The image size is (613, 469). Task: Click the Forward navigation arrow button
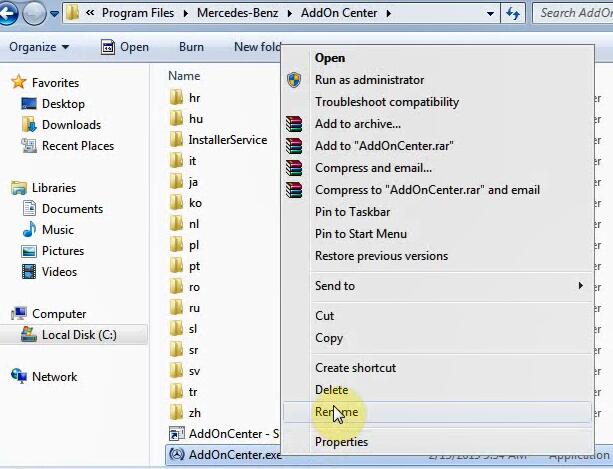click(x=34, y=13)
